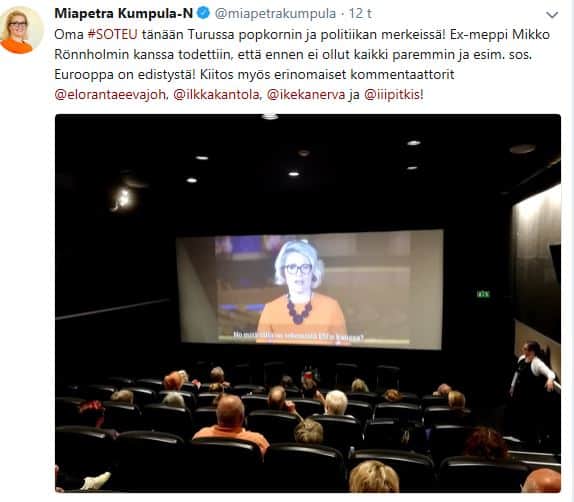574x502 pixels.
Task: Click the green exit sign in photo
Action: tap(483, 294)
